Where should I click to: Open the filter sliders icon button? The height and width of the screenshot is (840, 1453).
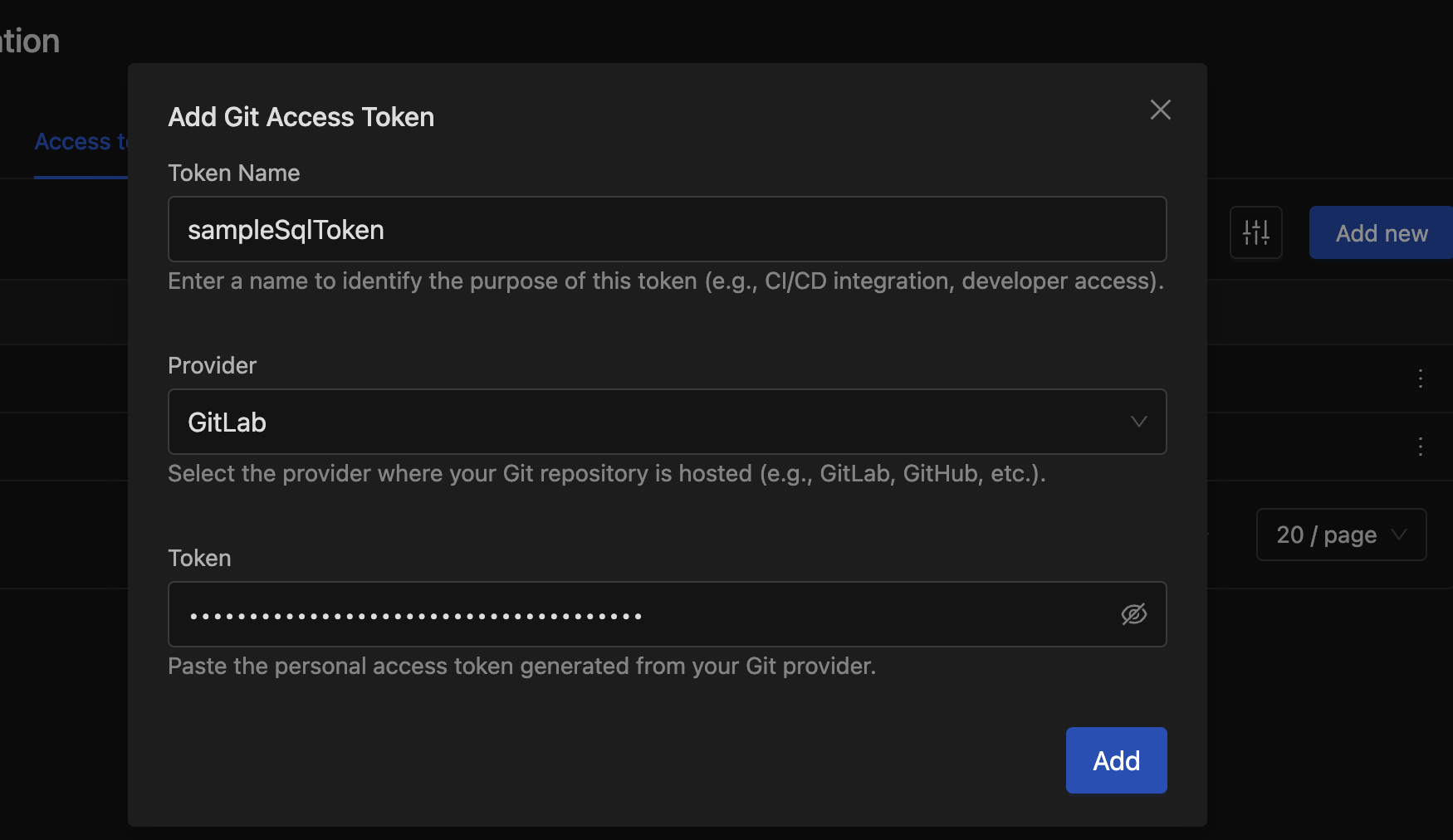1255,232
